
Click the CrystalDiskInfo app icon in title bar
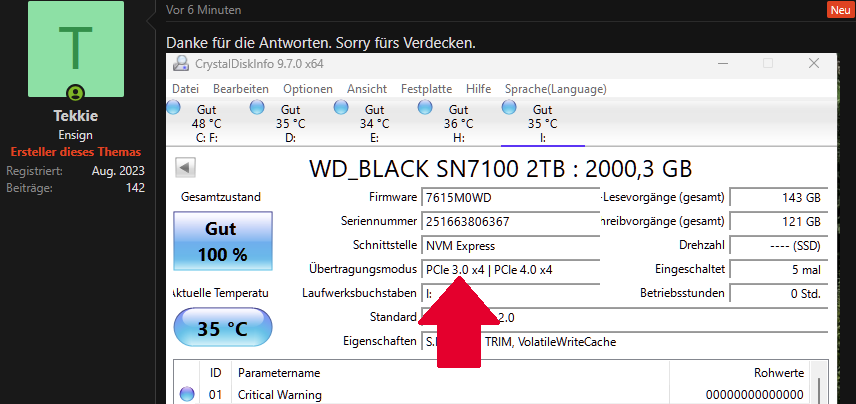181,64
